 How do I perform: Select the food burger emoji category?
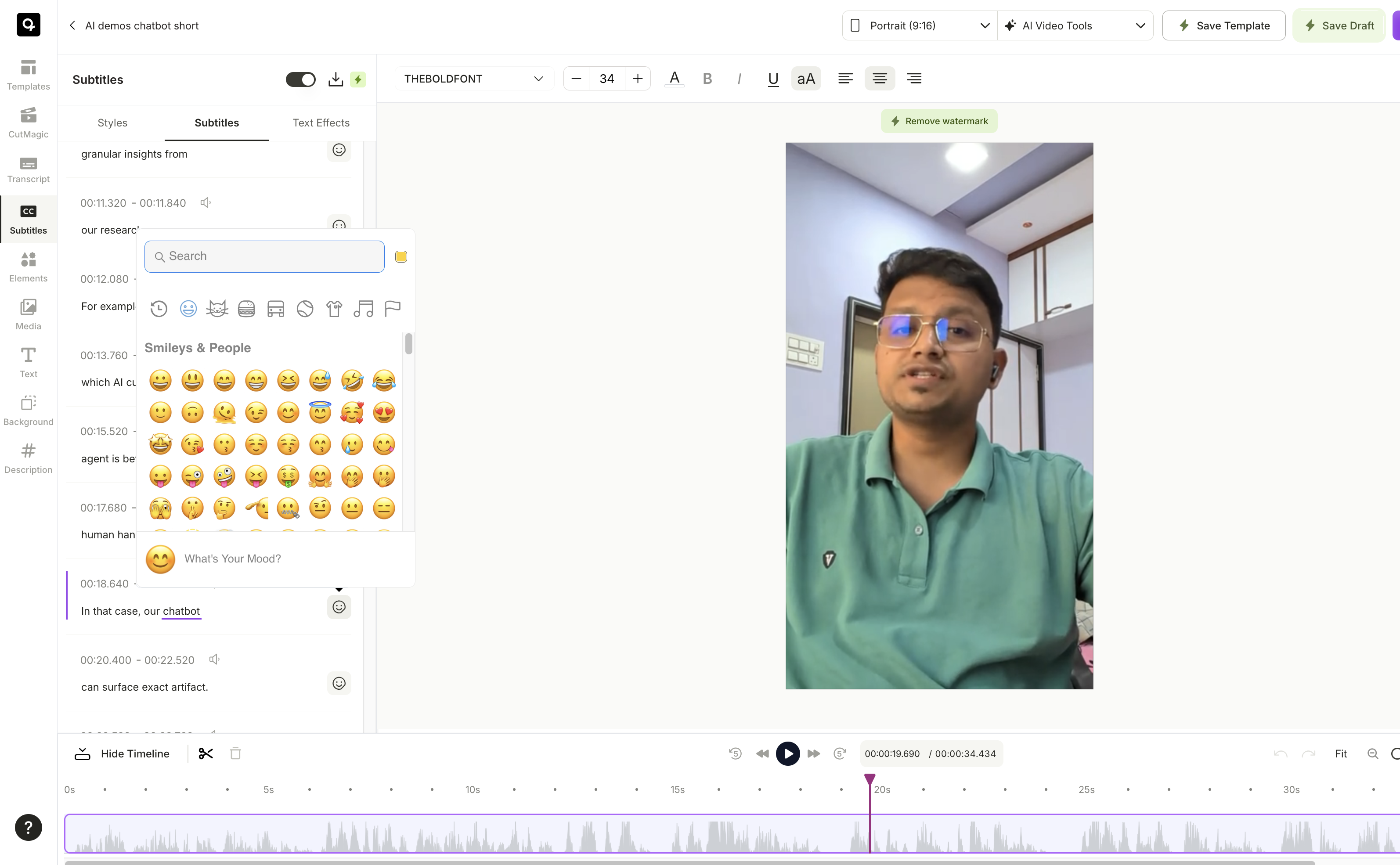pos(247,309)
